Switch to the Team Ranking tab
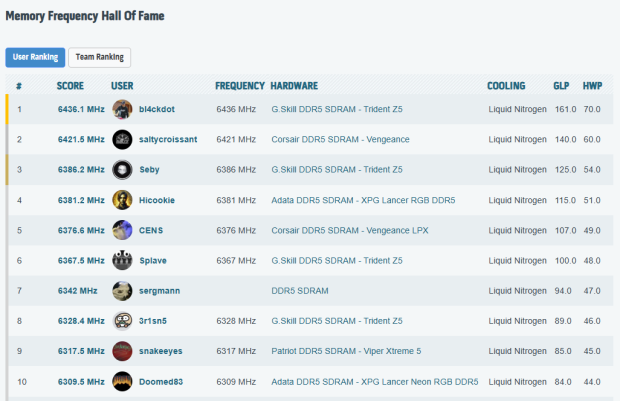The width and height of the screenshot is (620, 401). pyautogui.click(x=99, y=58)
